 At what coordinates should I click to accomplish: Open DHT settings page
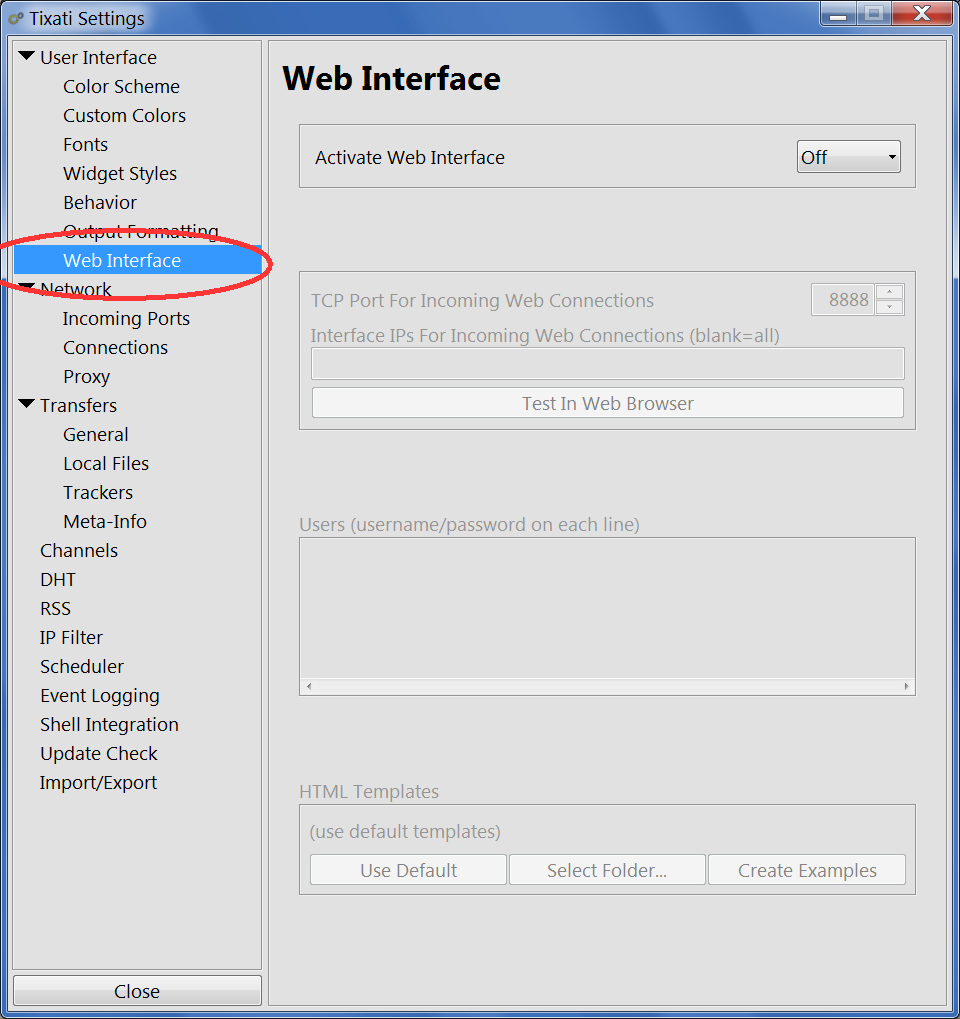58,580
